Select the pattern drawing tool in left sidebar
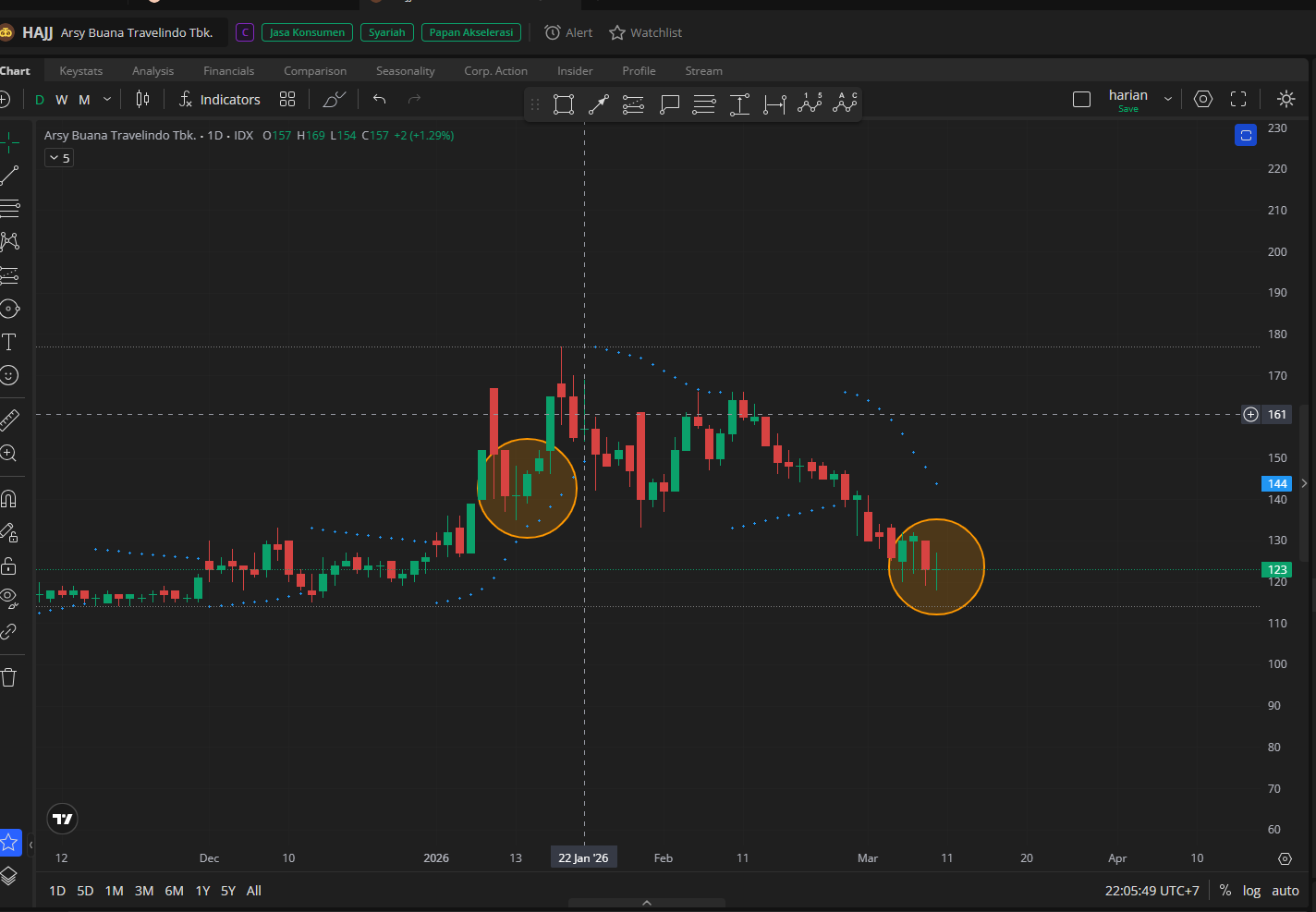This screenshot has height=912, width=1316. [8, 241]
